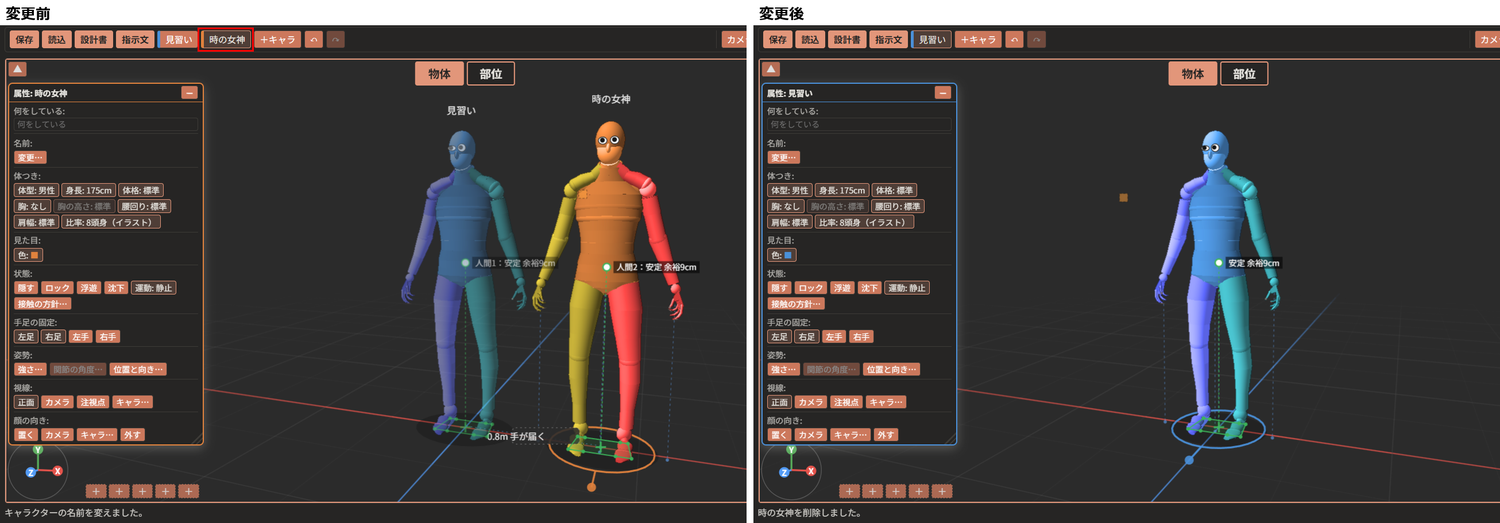Open 肩幅: 標準 option in 見習い panel
Viewport: 1500px width, 523px height.
pos(789,222)
